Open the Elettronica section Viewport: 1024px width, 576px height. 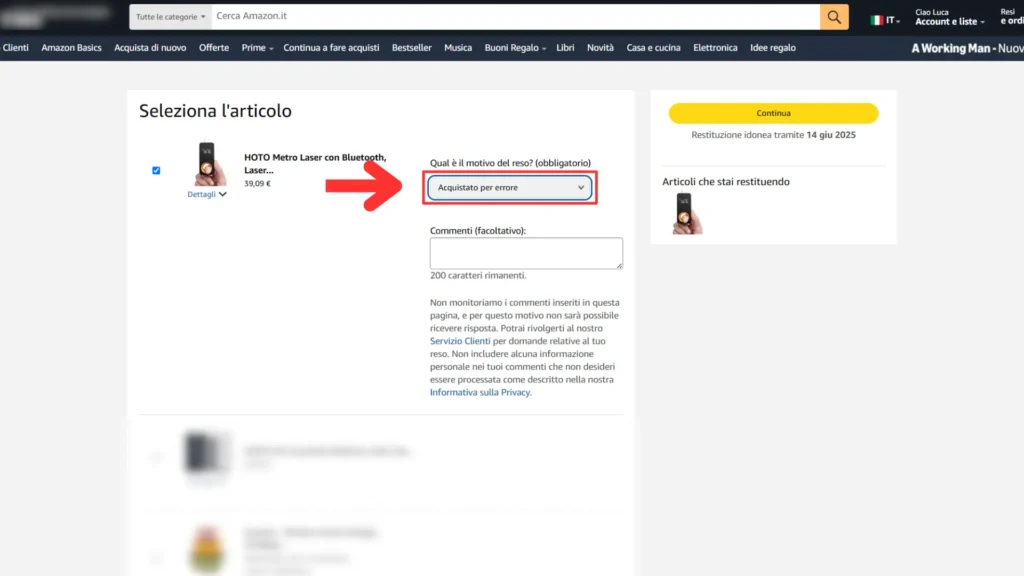coord(715,48)
